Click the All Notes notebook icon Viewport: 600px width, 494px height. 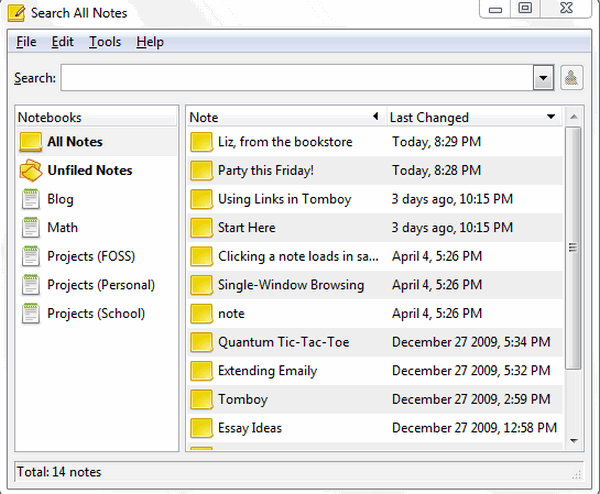(31, 142)
